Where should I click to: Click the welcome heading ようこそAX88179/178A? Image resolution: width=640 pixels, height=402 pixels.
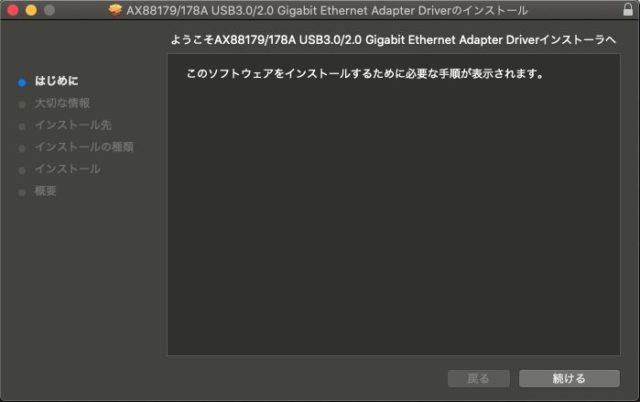click(393, 40)
